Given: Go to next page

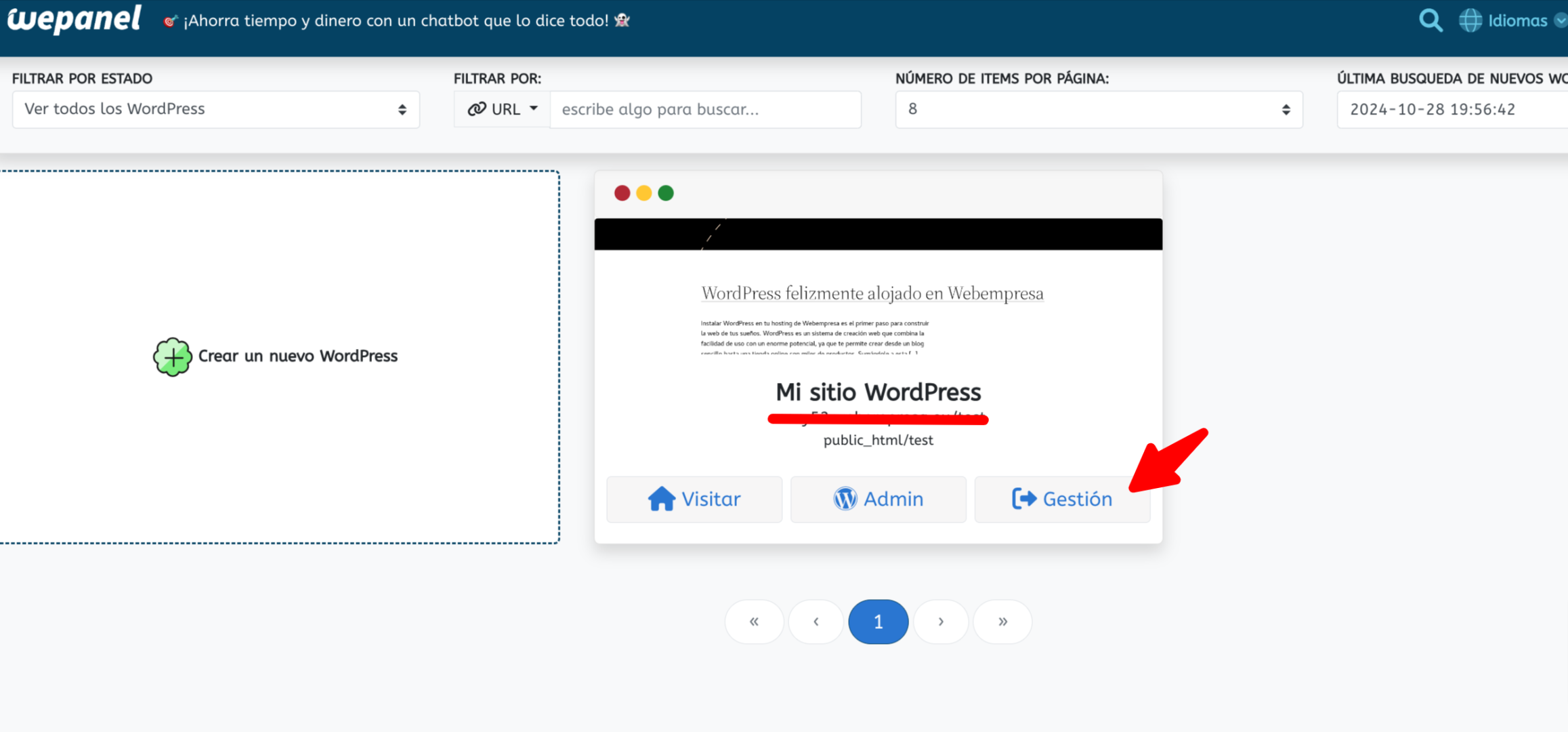Looking at the screenshot, I should [x=941, y=622].
